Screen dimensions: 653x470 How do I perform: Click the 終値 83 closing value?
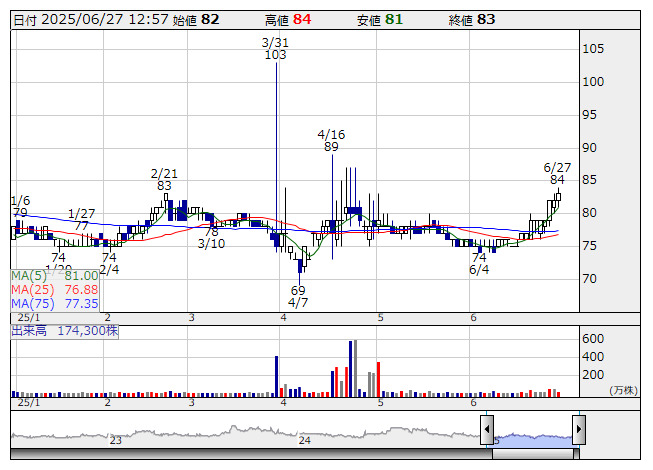(486, 19)
